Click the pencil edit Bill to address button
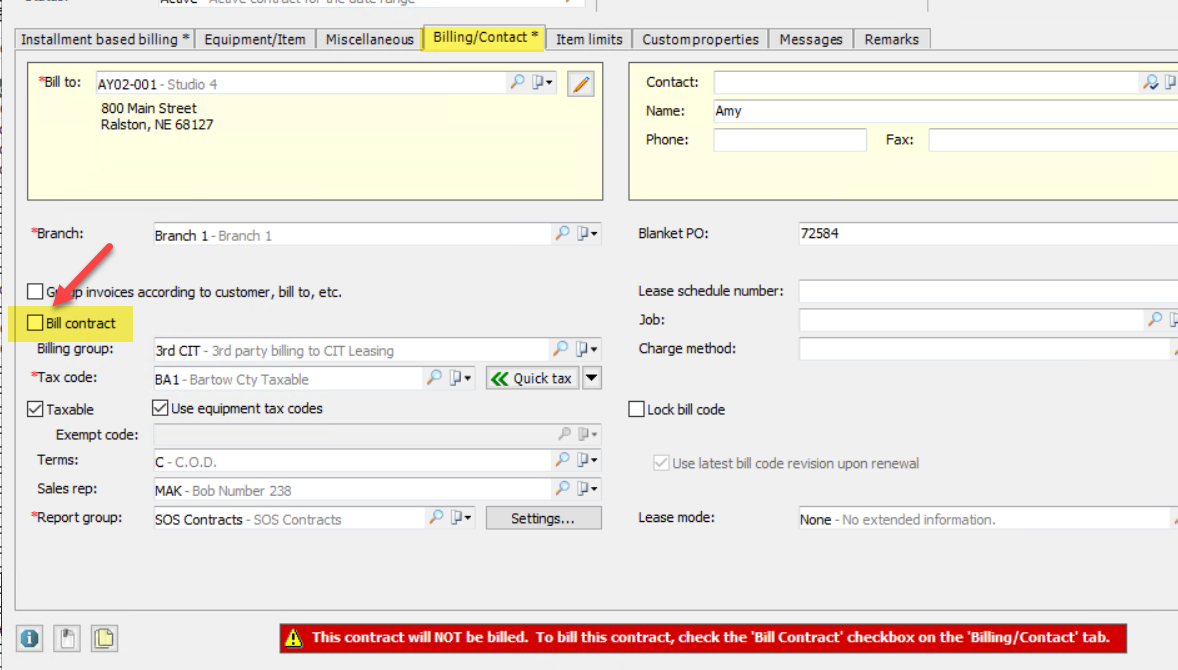The height and width of the screenshot is (670, 1178). tap(581, 83)
